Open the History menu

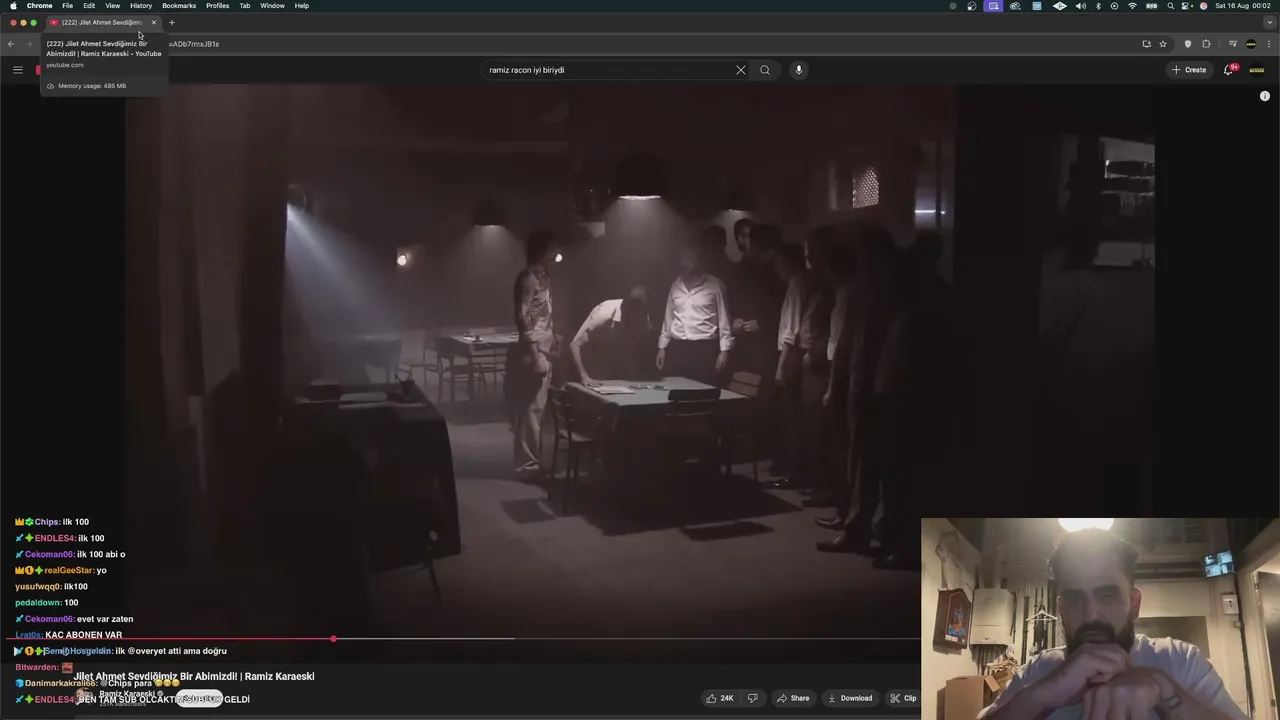[141, 6]
